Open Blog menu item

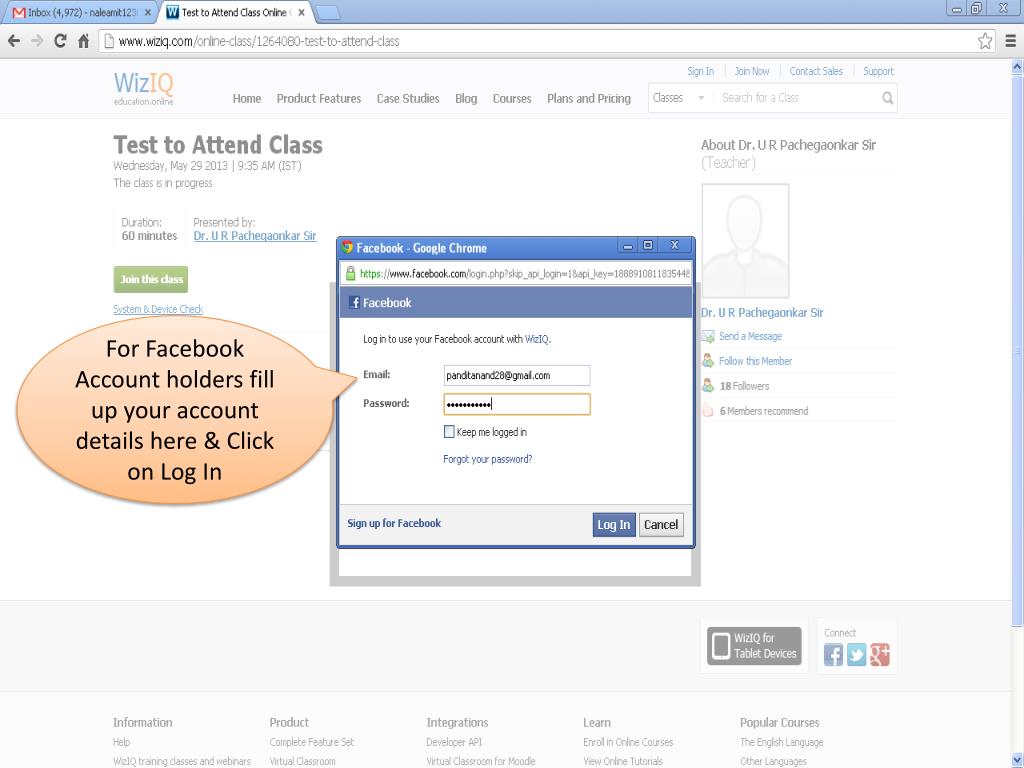pyautogui.click(x=466, y=99)
